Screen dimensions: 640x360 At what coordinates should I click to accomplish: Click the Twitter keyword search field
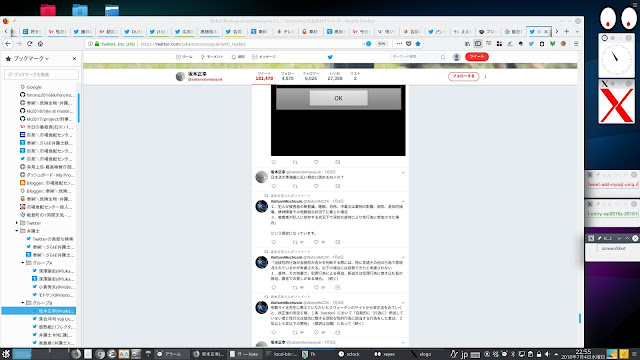tap(418, 57)
